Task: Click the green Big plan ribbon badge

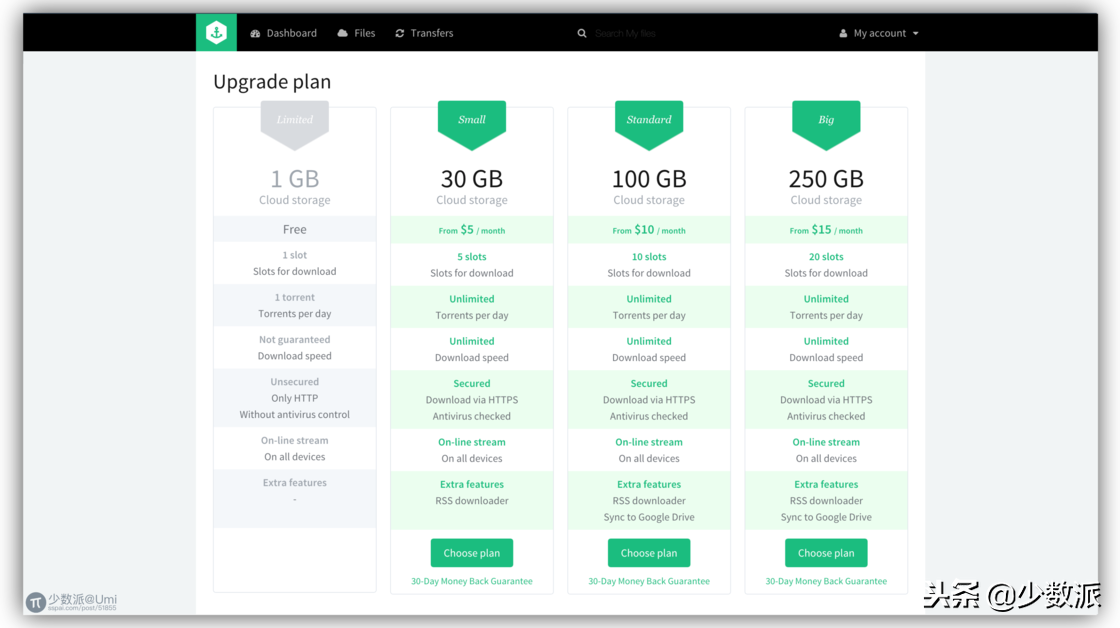Action: (x=826, y=122)
